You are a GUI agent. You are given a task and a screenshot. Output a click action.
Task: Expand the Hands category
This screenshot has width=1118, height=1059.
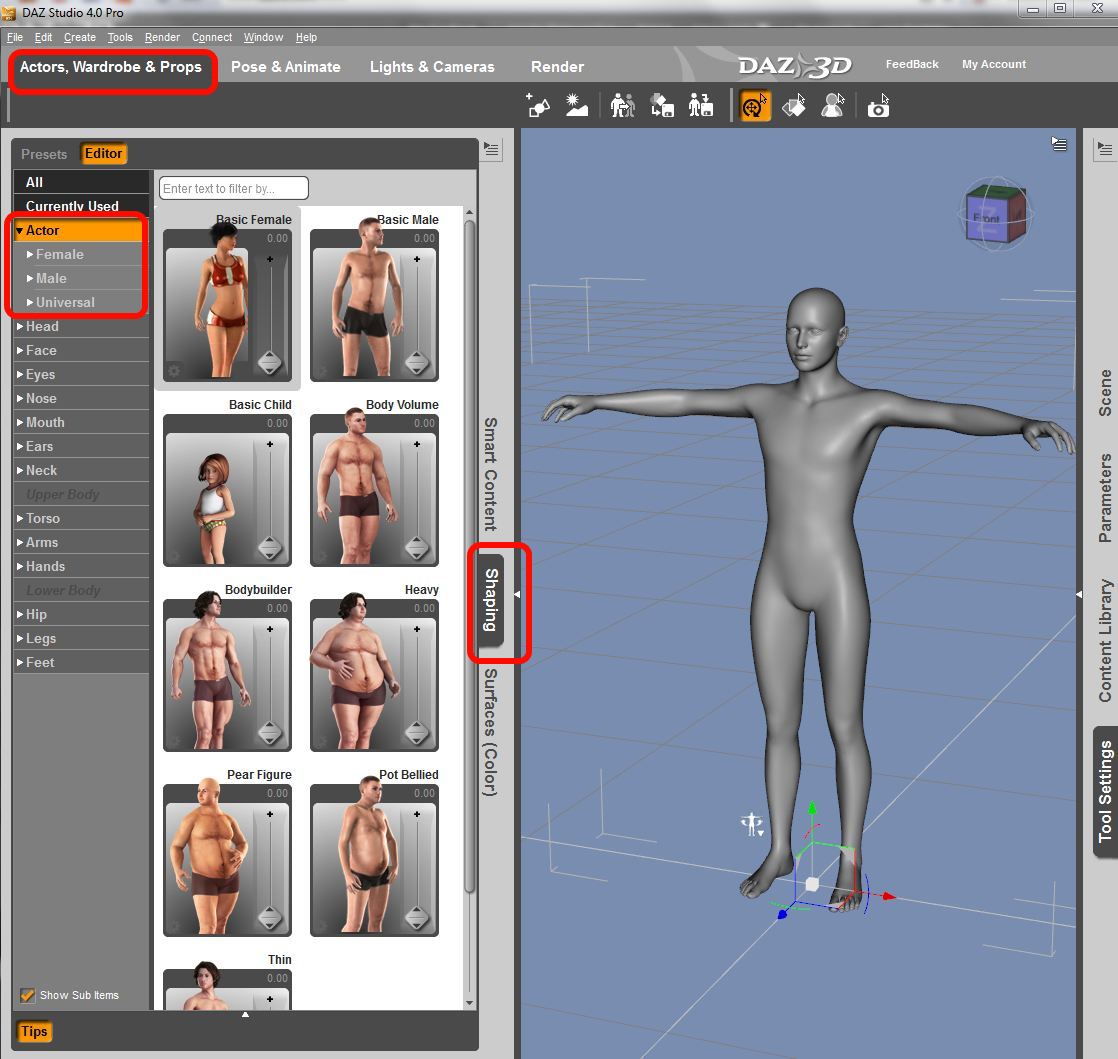click(x=20, y=566)
